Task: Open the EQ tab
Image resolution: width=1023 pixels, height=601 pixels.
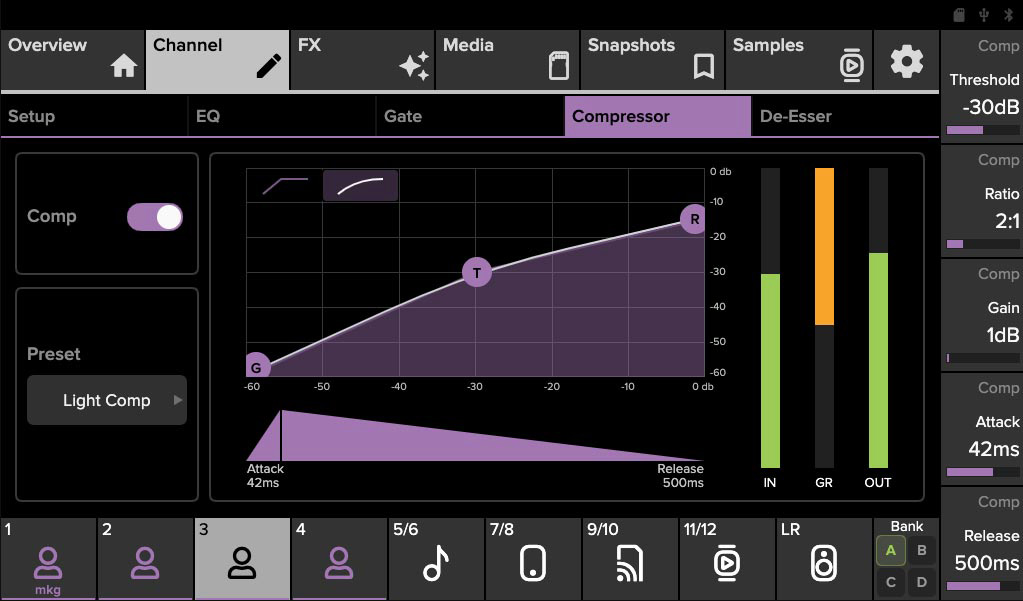Action: tap(208, 116)
